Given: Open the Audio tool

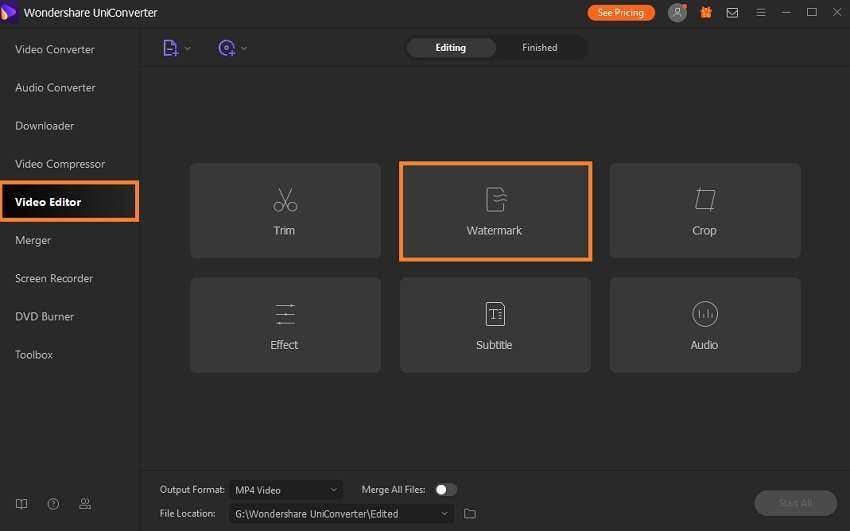Looking at the screenshot, I should click(705, 325).
